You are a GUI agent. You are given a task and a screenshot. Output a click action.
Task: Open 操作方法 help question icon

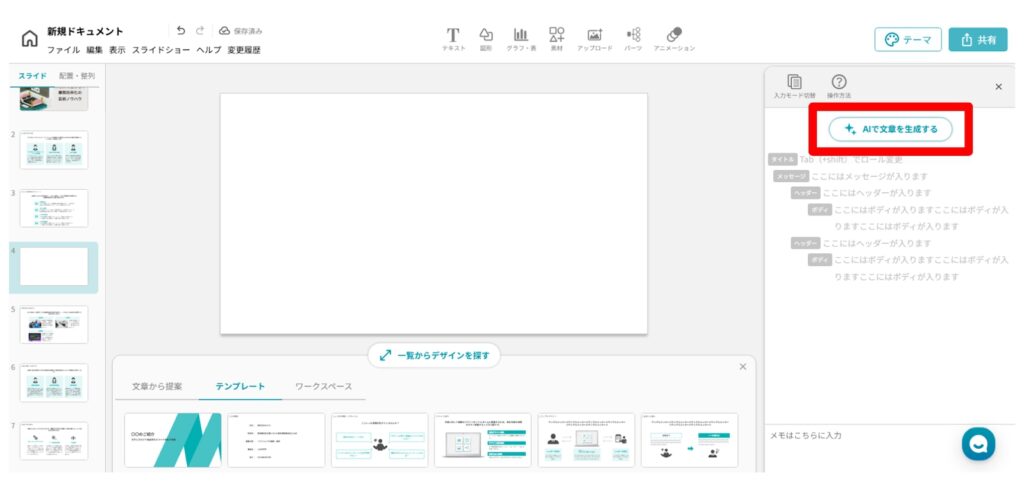[x=839, y=86]
